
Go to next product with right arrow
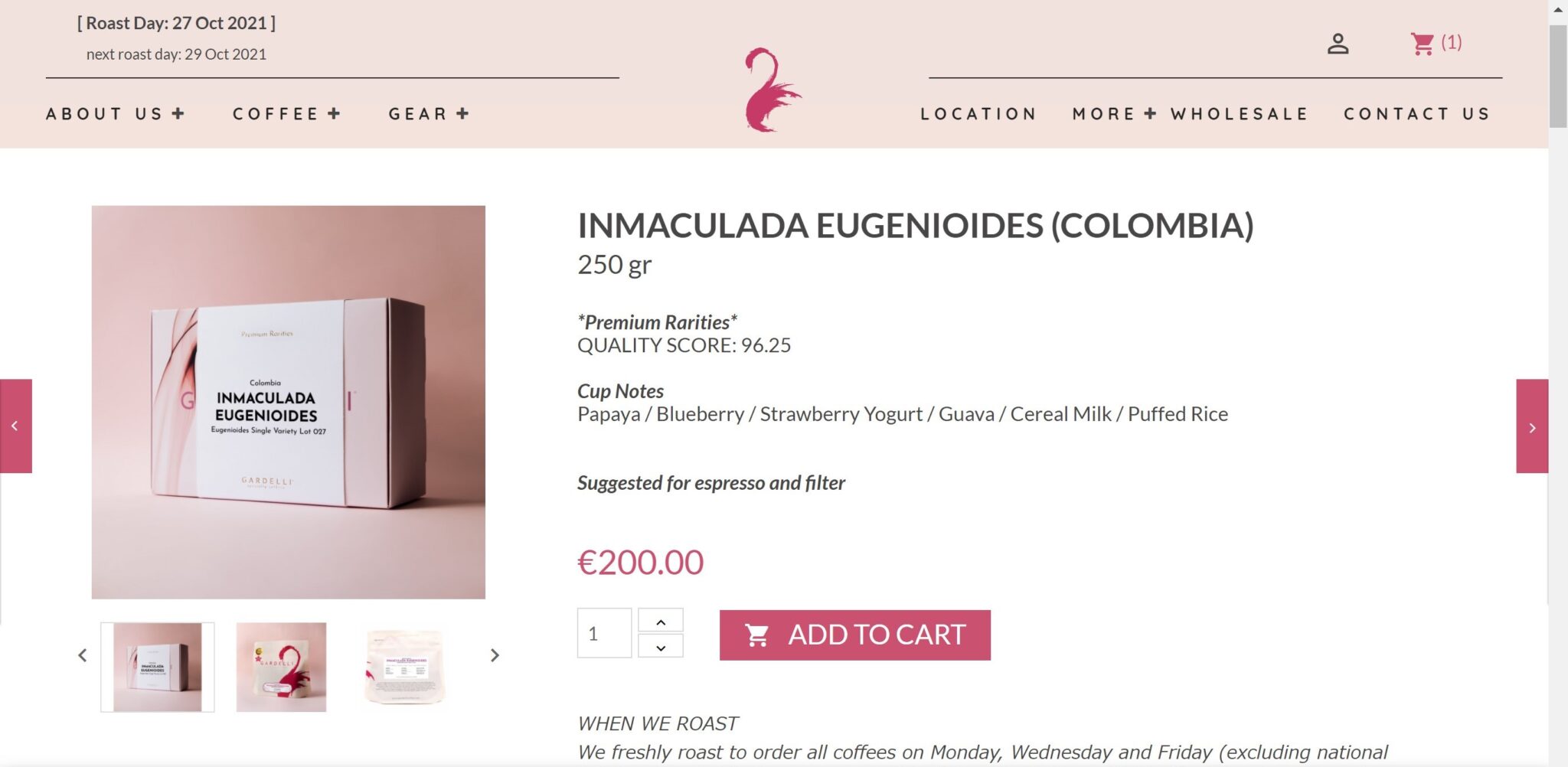tap(1532, 426)
